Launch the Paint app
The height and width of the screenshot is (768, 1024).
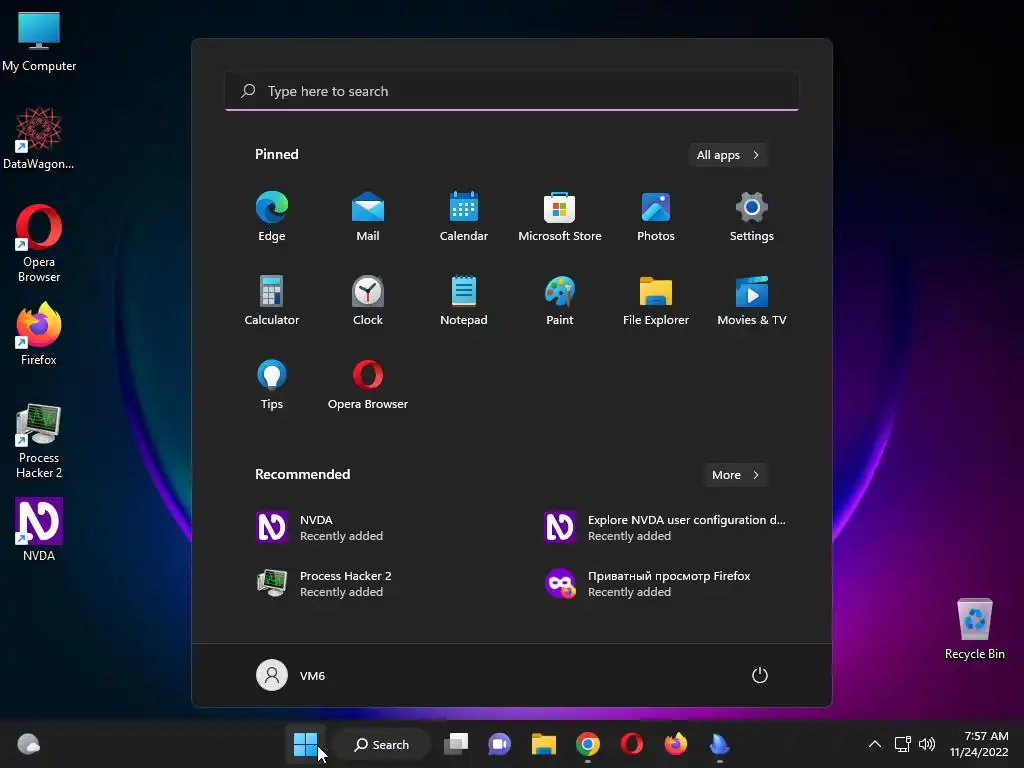click(x=560, y=300)
